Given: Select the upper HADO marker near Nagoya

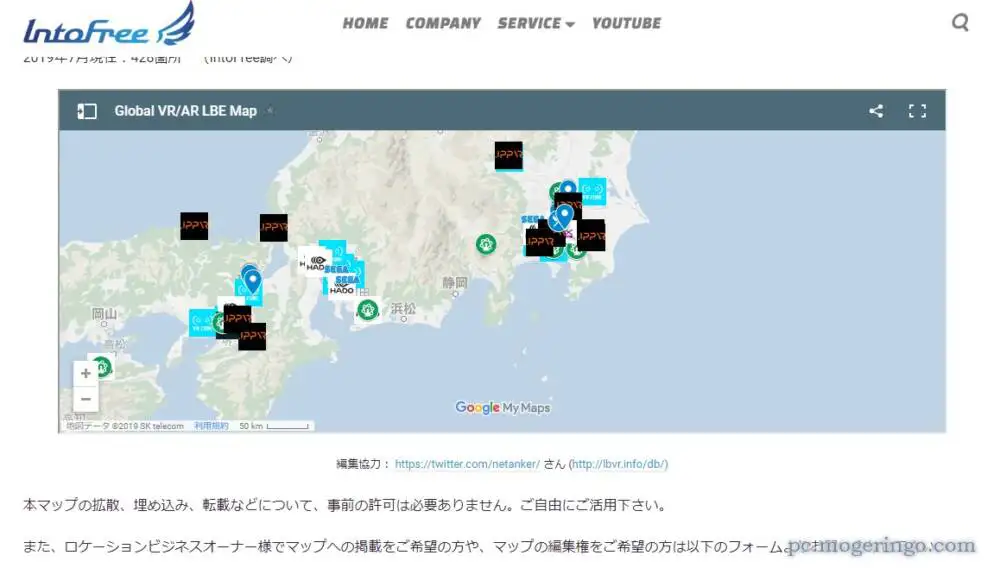Looking at the screenshot, I should pyautogui.click(x=315, y=262).
